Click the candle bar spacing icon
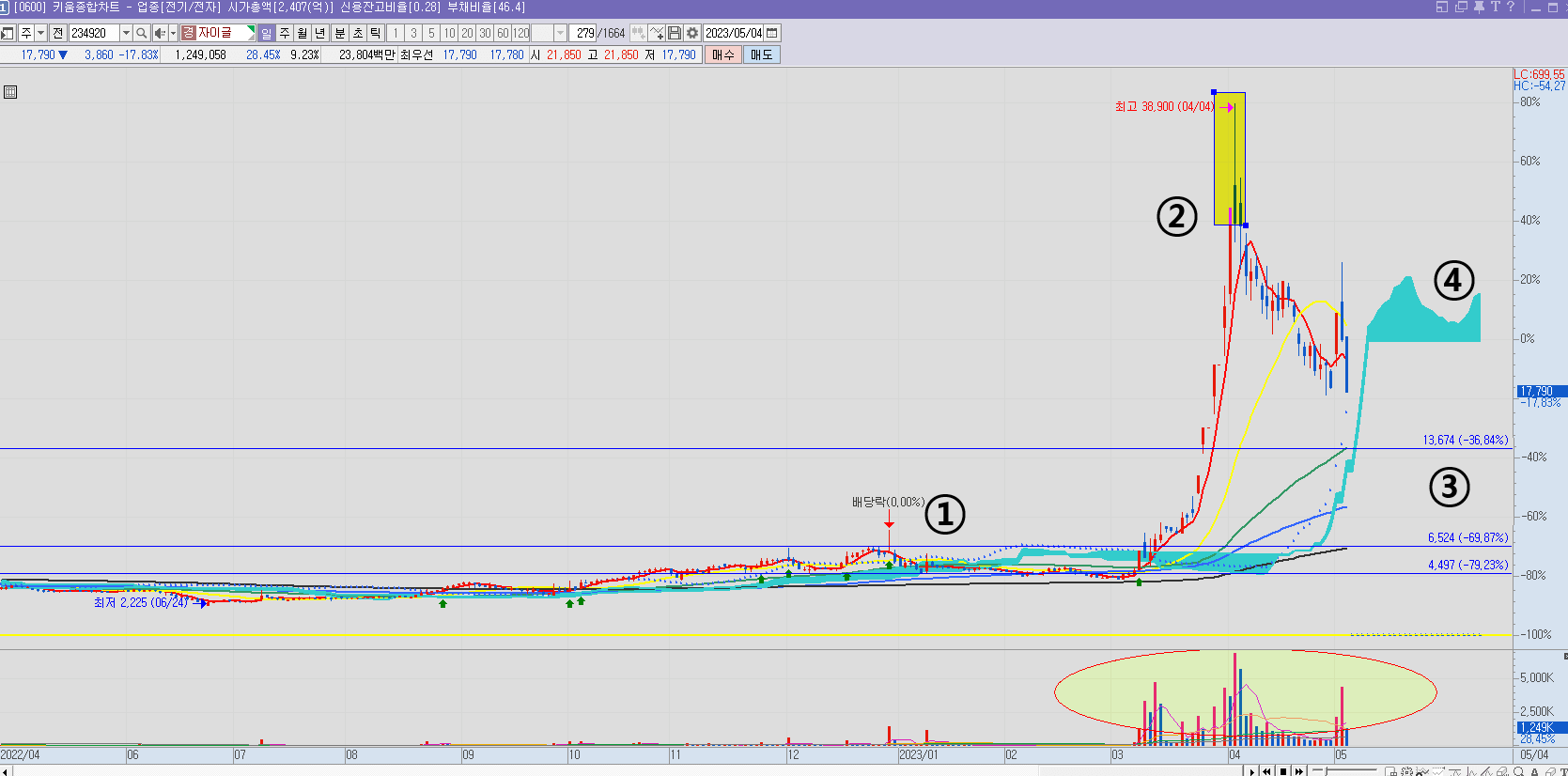This screenshot has height=776, width=1568. click(639, 33)
